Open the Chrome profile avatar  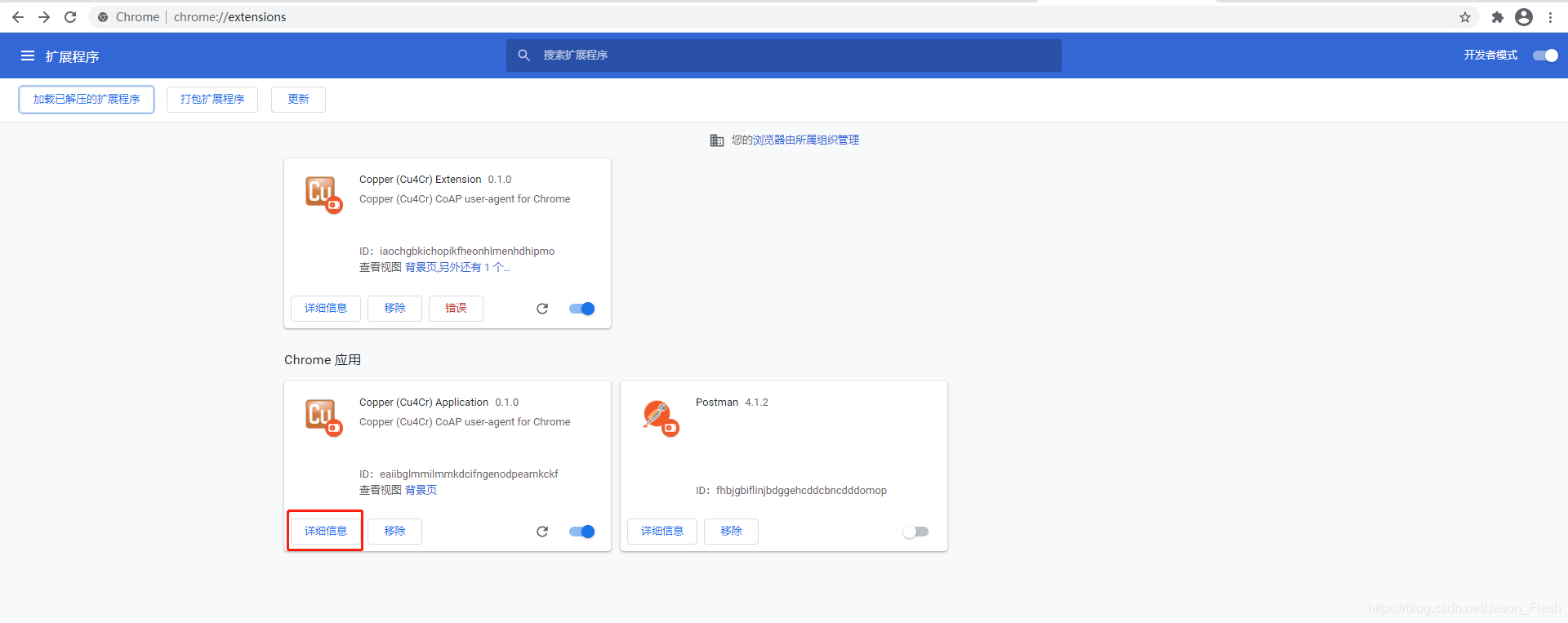click(1524, 17)
